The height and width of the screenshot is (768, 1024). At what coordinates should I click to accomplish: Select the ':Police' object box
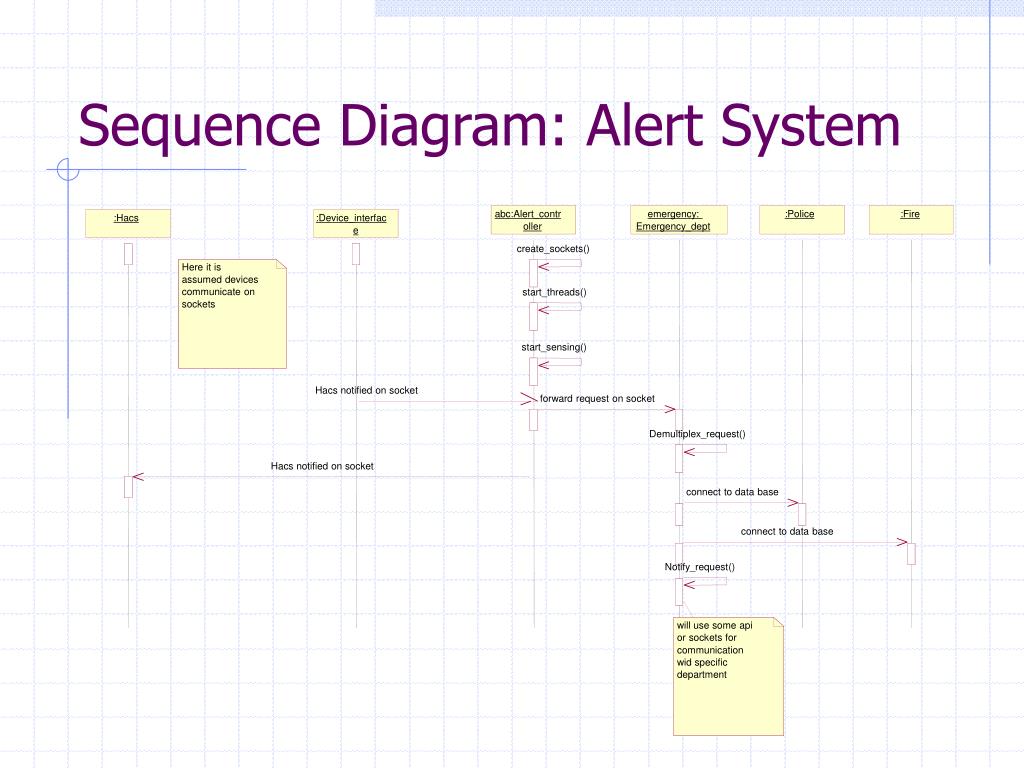point(802,220)
